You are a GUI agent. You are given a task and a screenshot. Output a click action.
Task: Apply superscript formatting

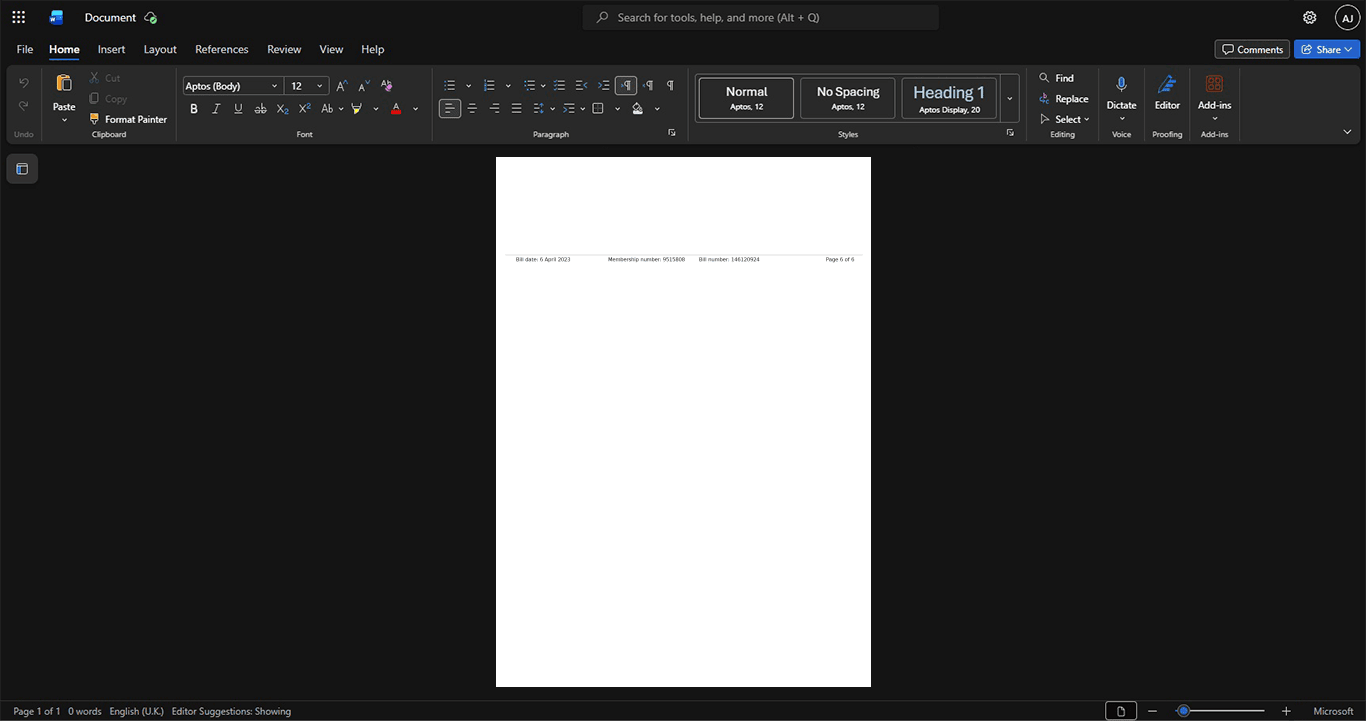pos(304,109)
